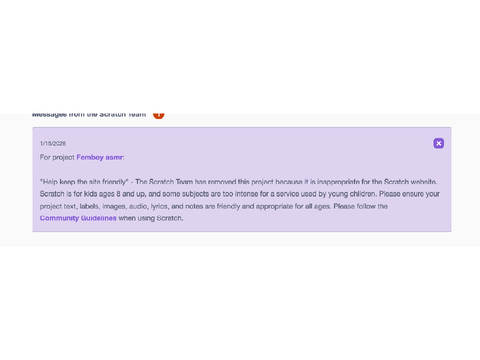Click the orange unread message count badge

[x=159, y=115]
